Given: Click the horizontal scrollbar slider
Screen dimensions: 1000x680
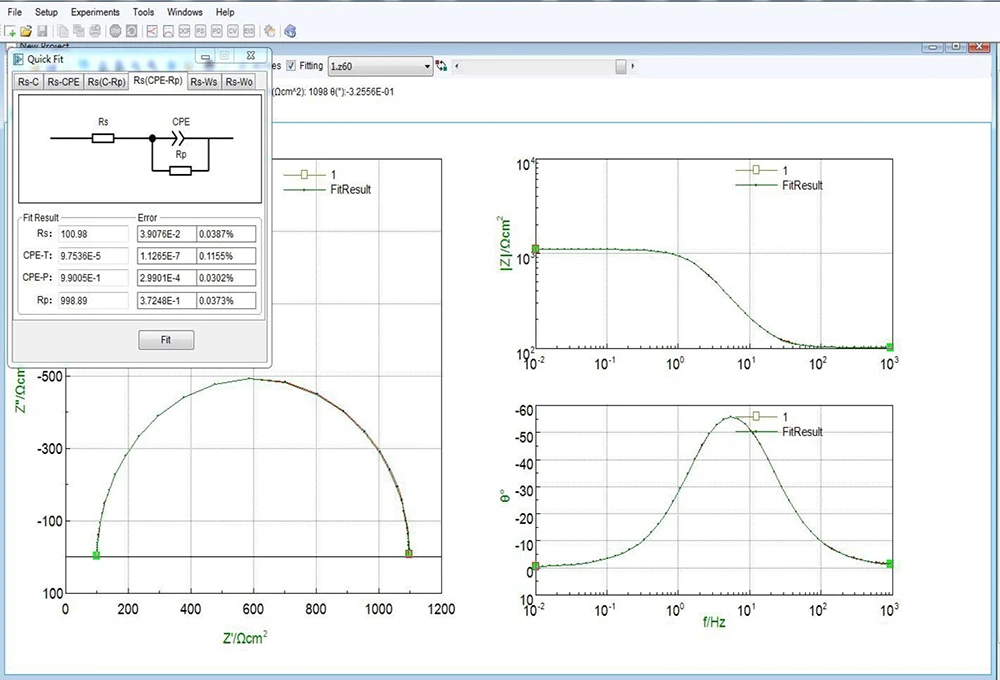Looking at the screenshot, I should point(620,66).
